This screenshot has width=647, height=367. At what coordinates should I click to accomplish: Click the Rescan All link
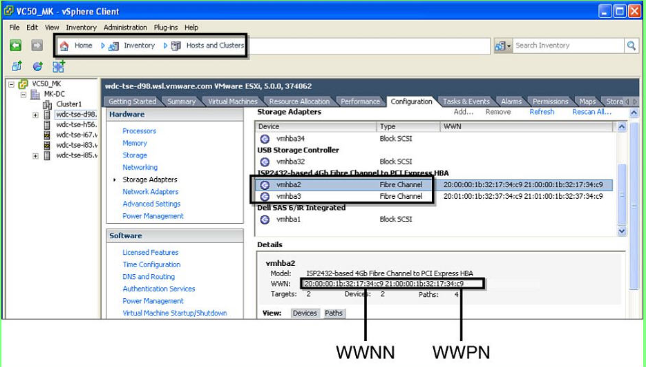(x=592, y=112)
